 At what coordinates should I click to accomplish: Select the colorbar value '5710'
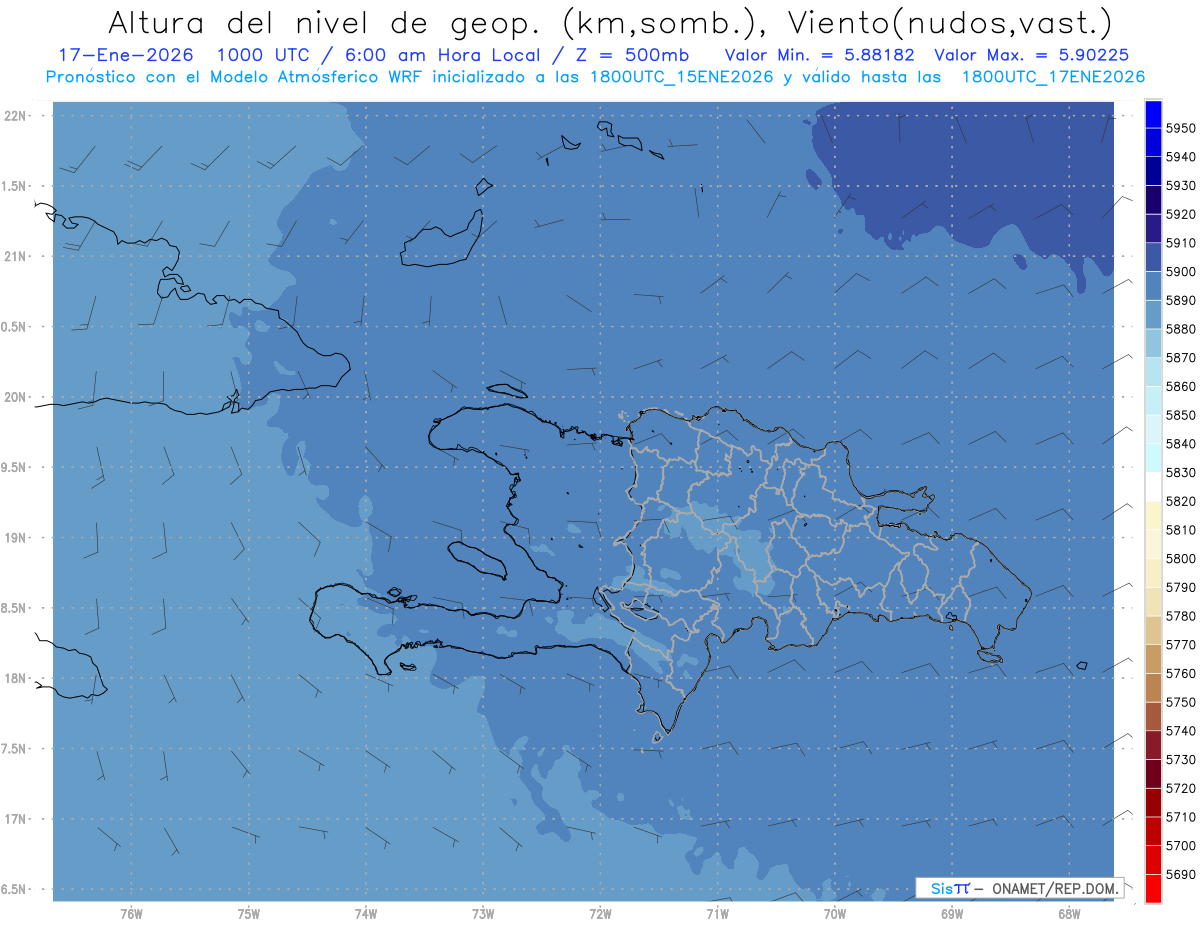click(1180, 817)
